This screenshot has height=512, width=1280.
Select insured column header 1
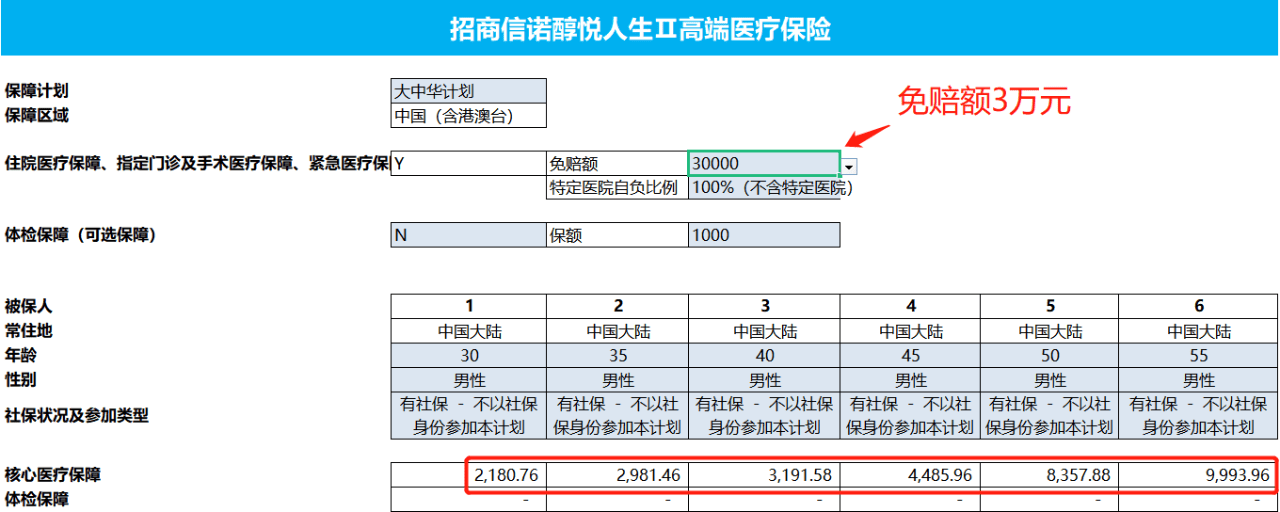(469, 306)
